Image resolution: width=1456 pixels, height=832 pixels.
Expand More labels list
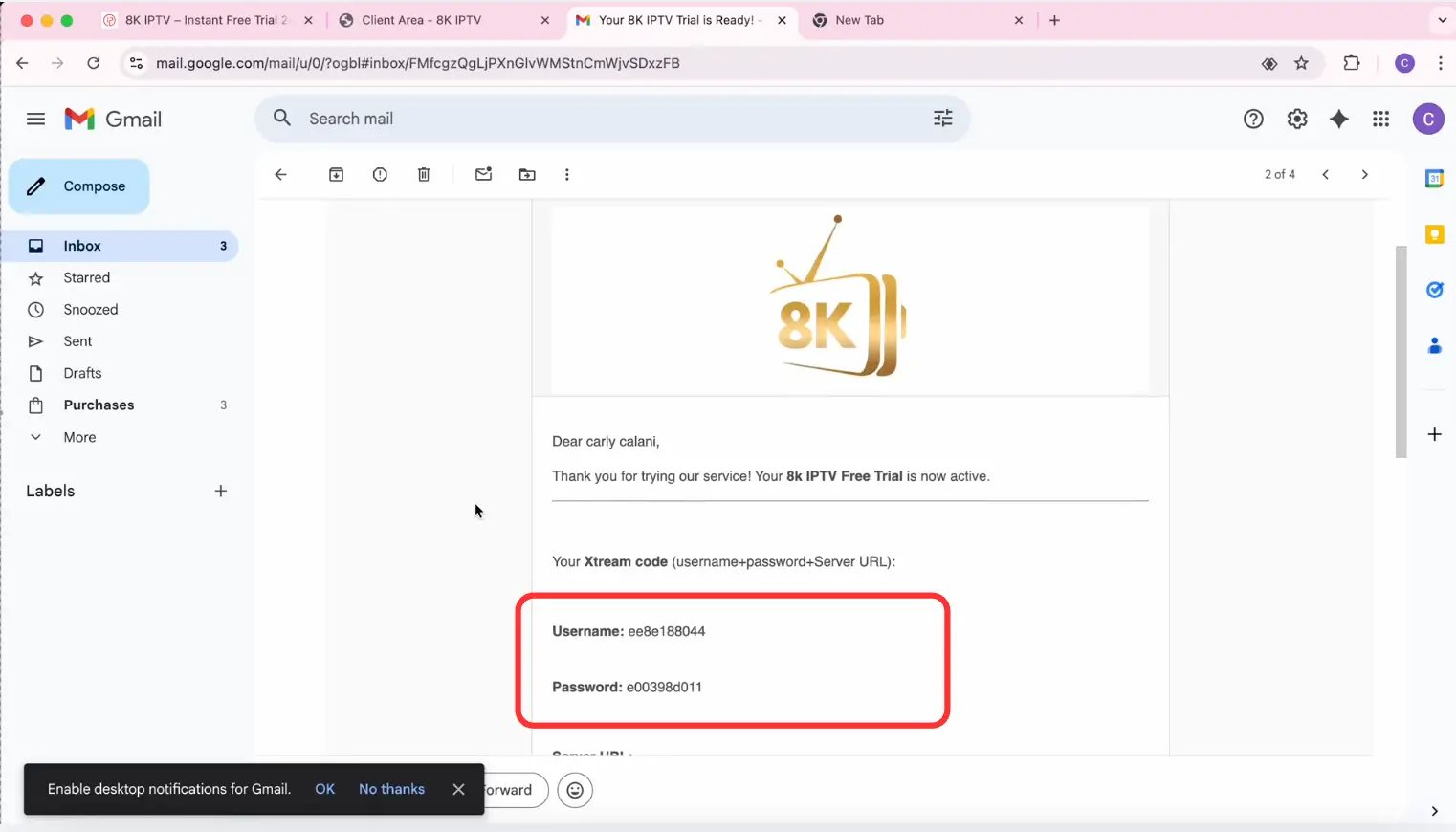(119, 437)
